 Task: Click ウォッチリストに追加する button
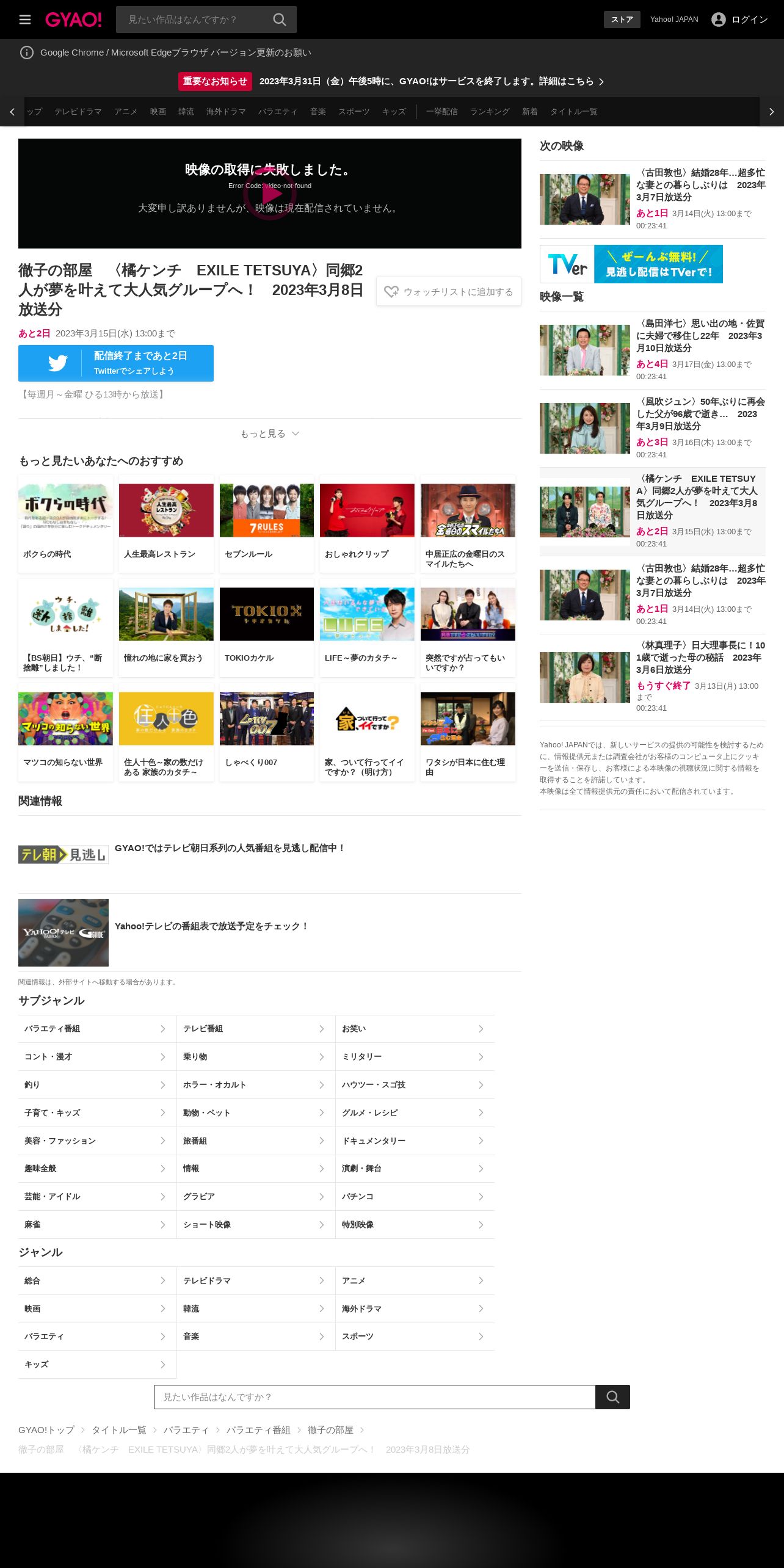point(449,292)
